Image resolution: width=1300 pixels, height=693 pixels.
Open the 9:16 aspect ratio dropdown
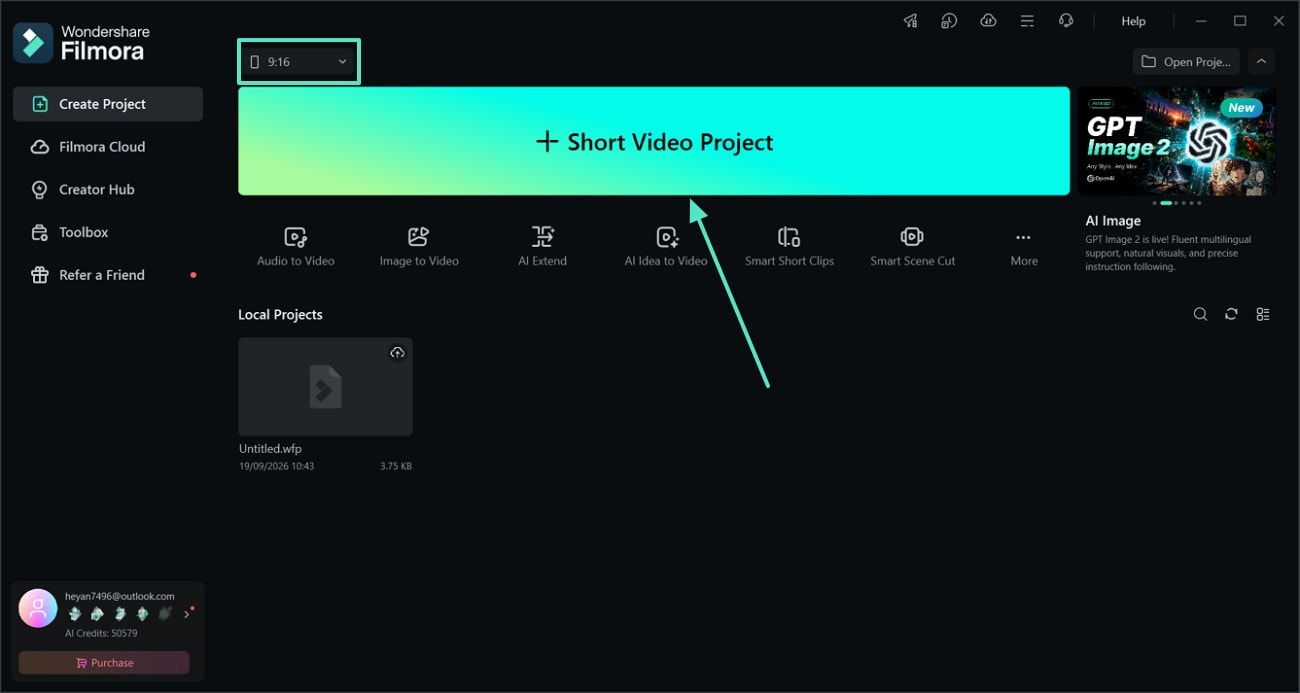(299, 62)
